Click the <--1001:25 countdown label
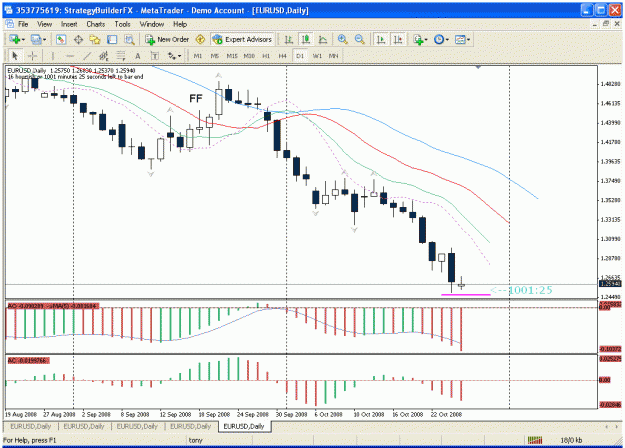 521,290
